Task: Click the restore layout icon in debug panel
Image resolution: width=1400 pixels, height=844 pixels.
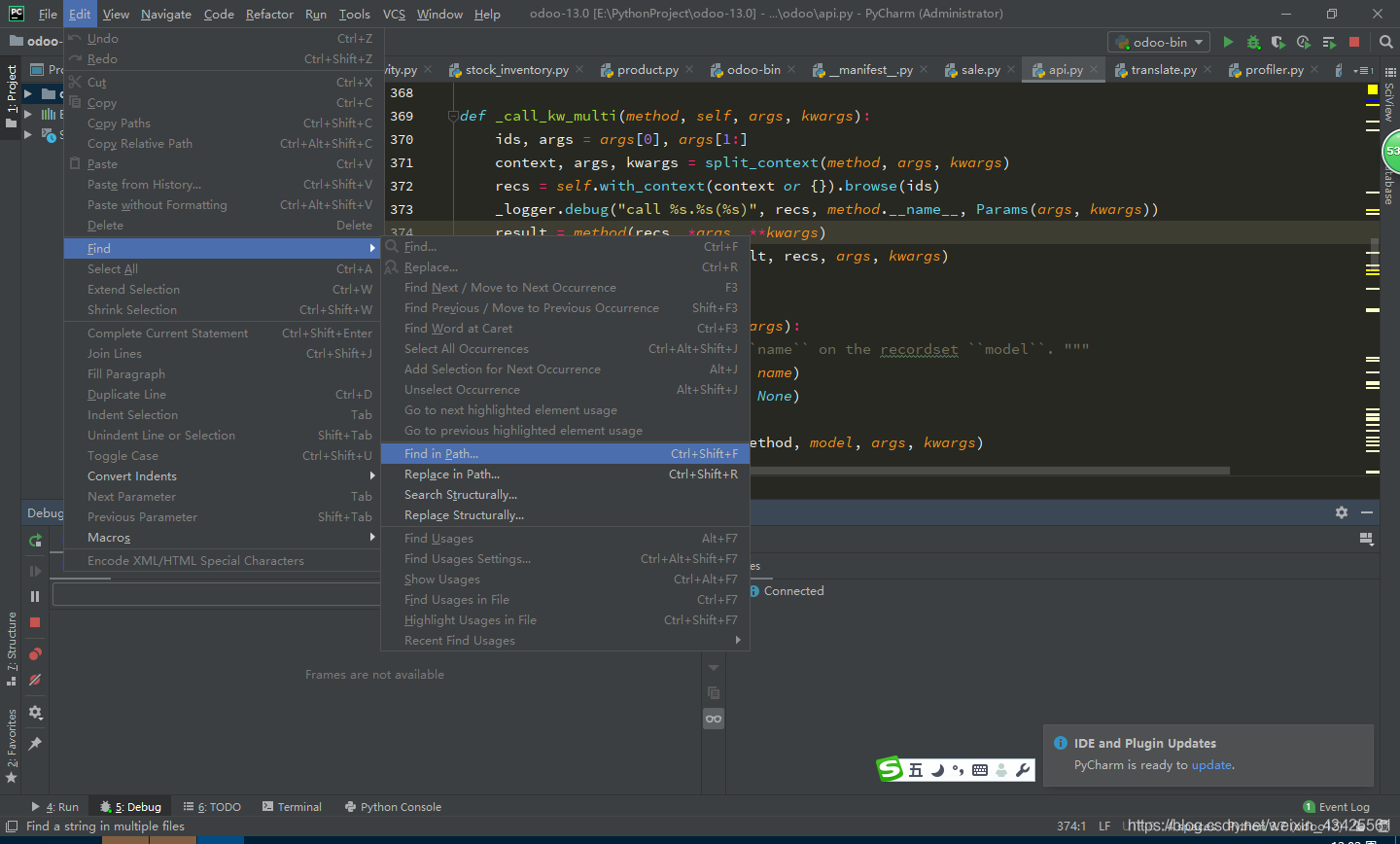Action: 1366,539
